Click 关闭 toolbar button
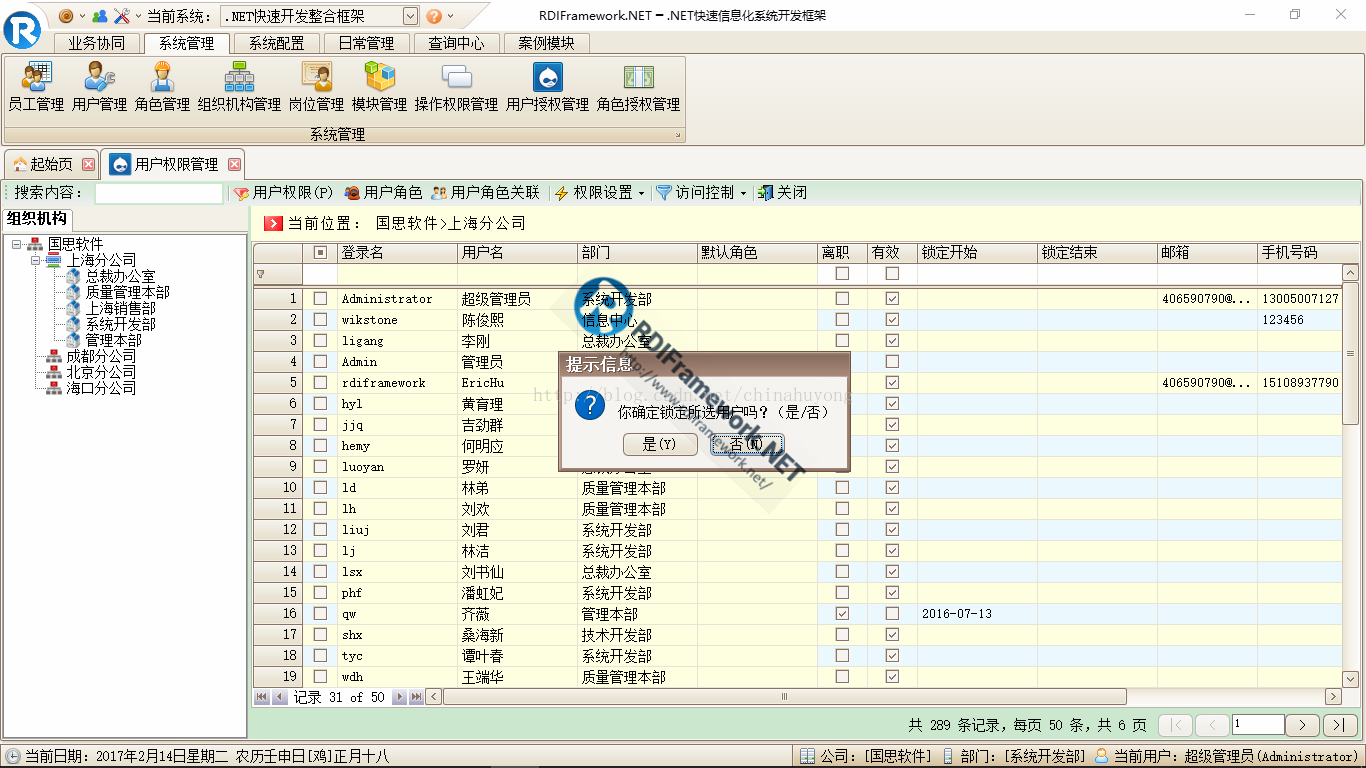The image size is (1366, 768). (x=782, y=193)
